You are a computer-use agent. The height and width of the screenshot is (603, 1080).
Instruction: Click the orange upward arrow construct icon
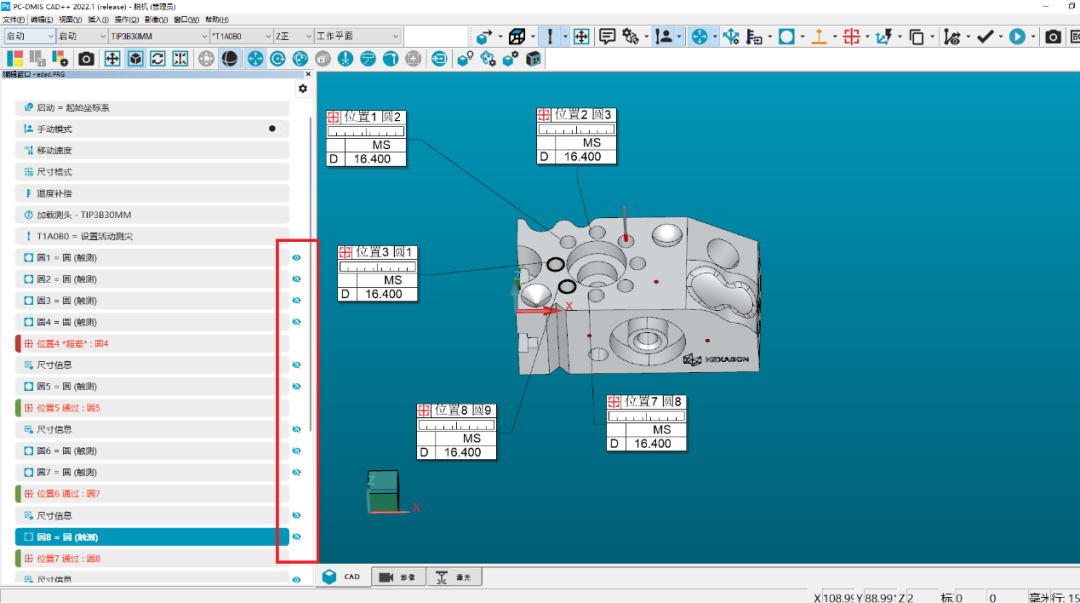point(819,37)
